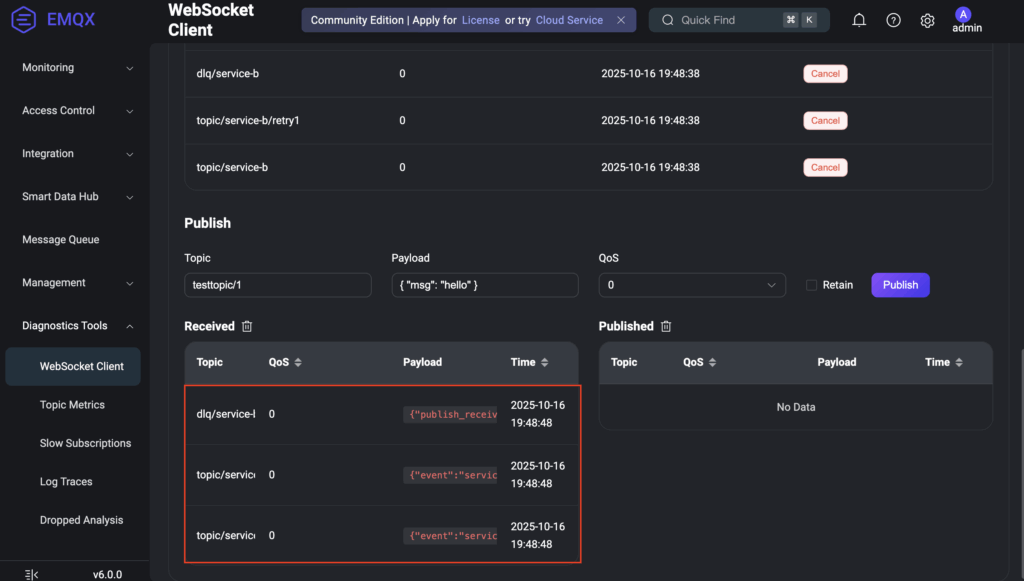
Task: Go to Log Traces in sidebar
Action: click(x=66, y=482)
